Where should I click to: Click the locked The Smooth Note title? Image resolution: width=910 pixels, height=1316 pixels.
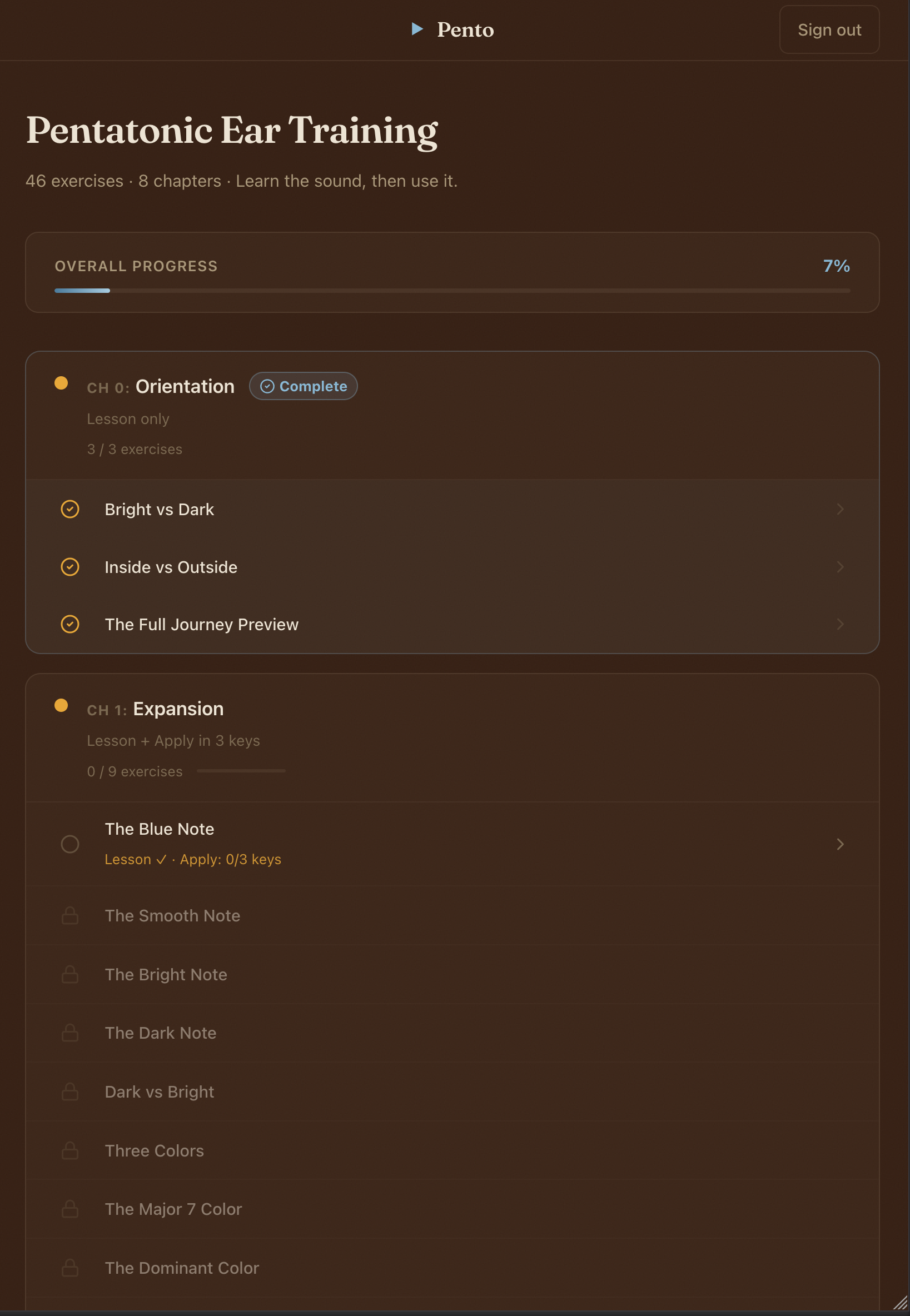click(x=173, y=916)
